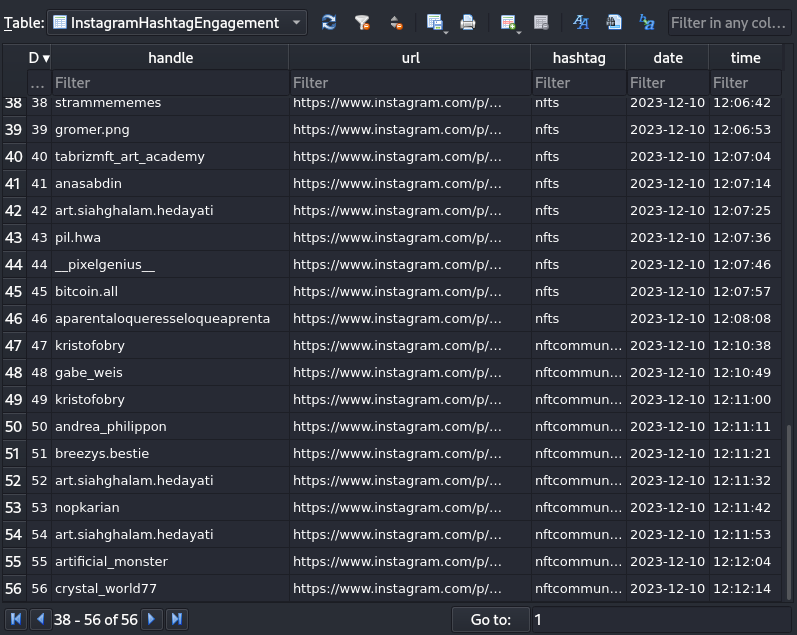Select the strammememes handle cell
The width and height of the screenshot is (797, 635).
(170, 105)
